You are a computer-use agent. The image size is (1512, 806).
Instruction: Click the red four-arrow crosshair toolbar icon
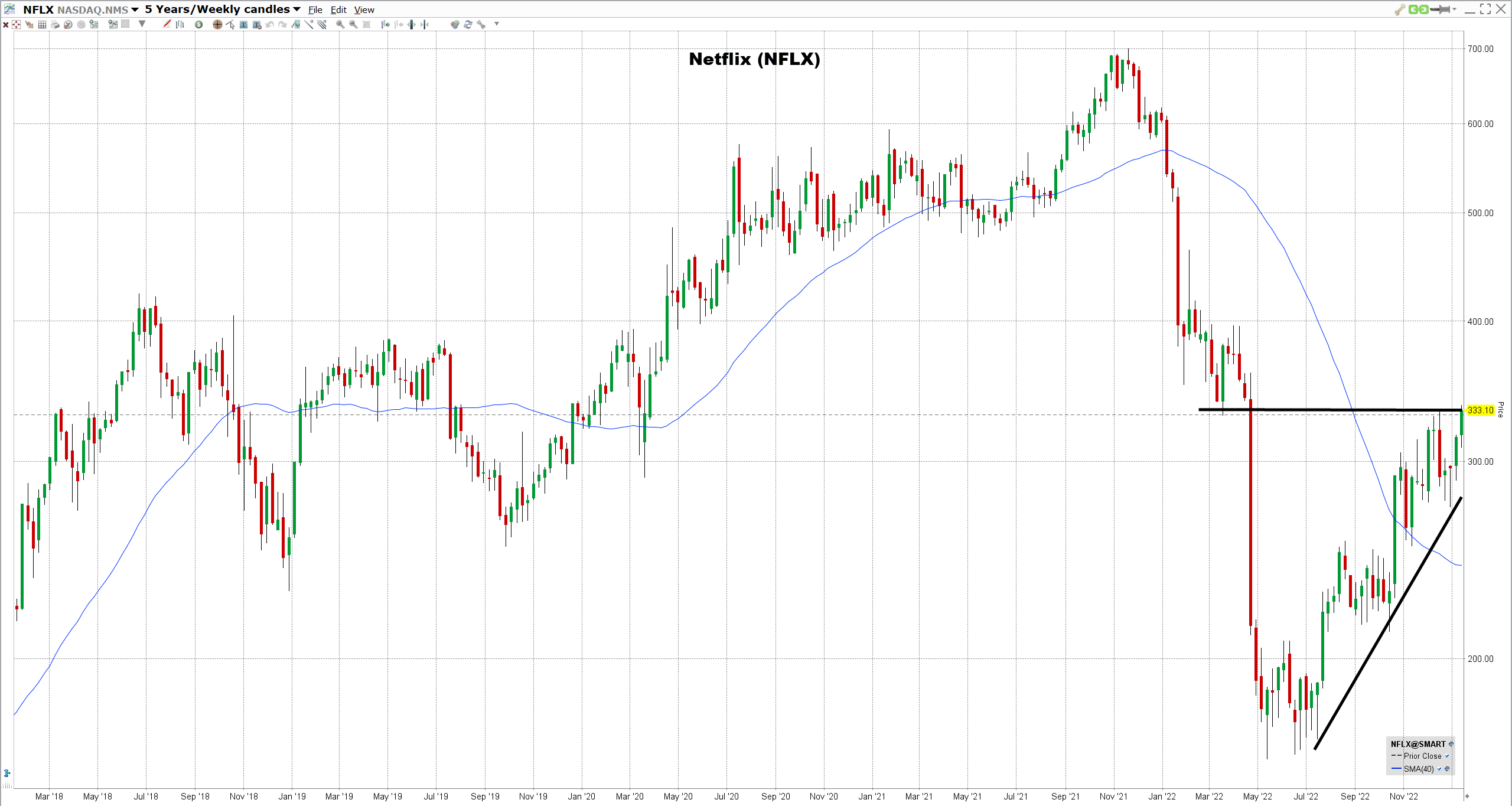click(16, 24)
